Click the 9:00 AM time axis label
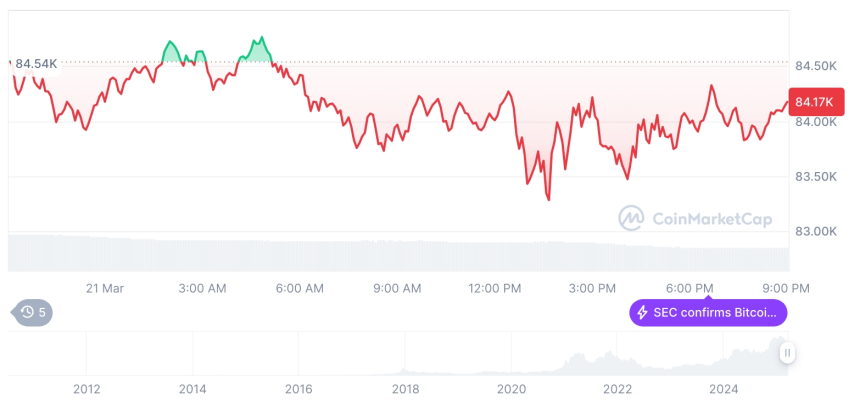This screenshot has width=860, height=401. tap(397, 288)
